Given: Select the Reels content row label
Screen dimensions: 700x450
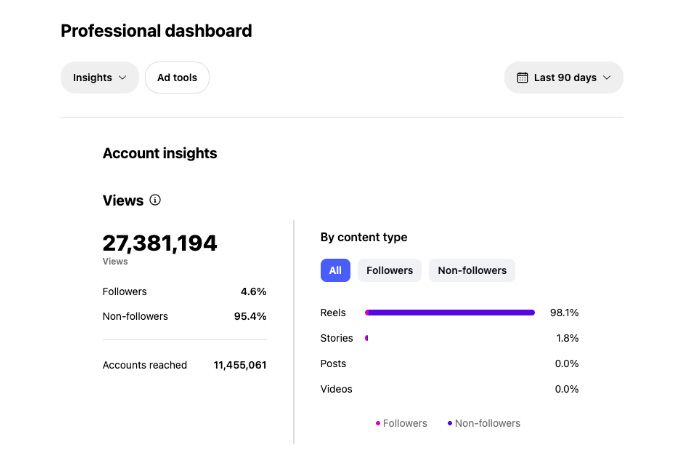Looking at the screenshot, I should click(333, 313).
